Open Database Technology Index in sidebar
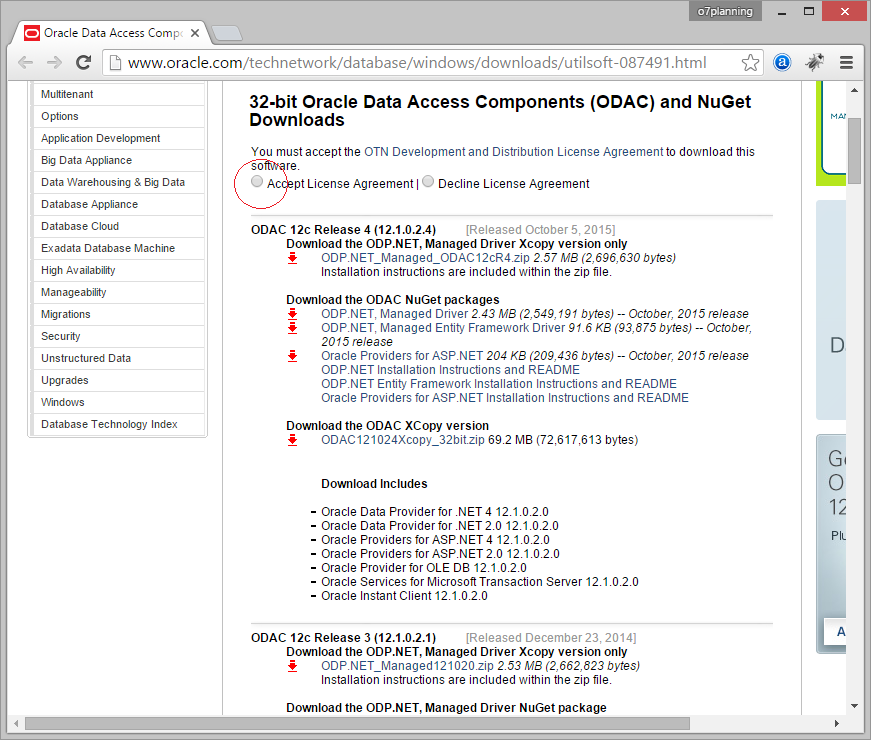Screen dimensions: 871x740 119,424
